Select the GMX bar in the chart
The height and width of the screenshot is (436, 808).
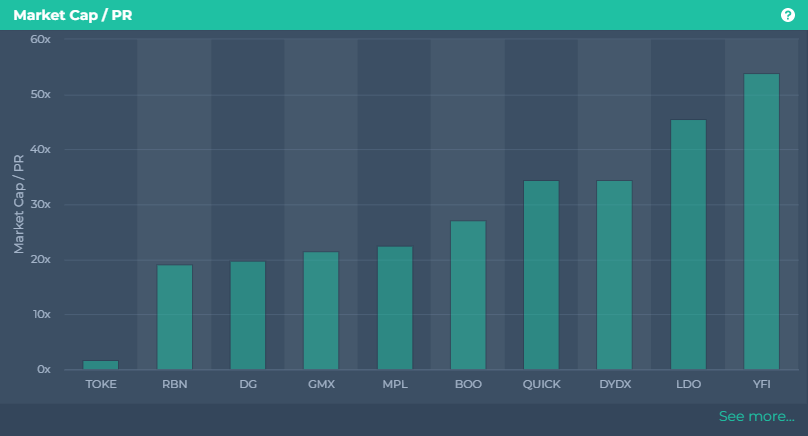[x=321, y=310]
